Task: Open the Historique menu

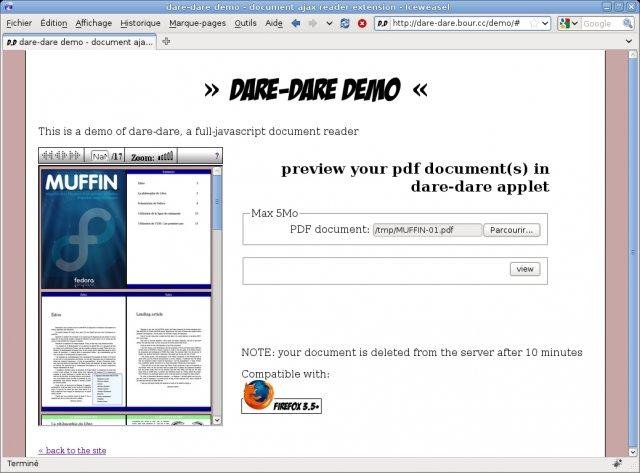Action: coord(140,23)
